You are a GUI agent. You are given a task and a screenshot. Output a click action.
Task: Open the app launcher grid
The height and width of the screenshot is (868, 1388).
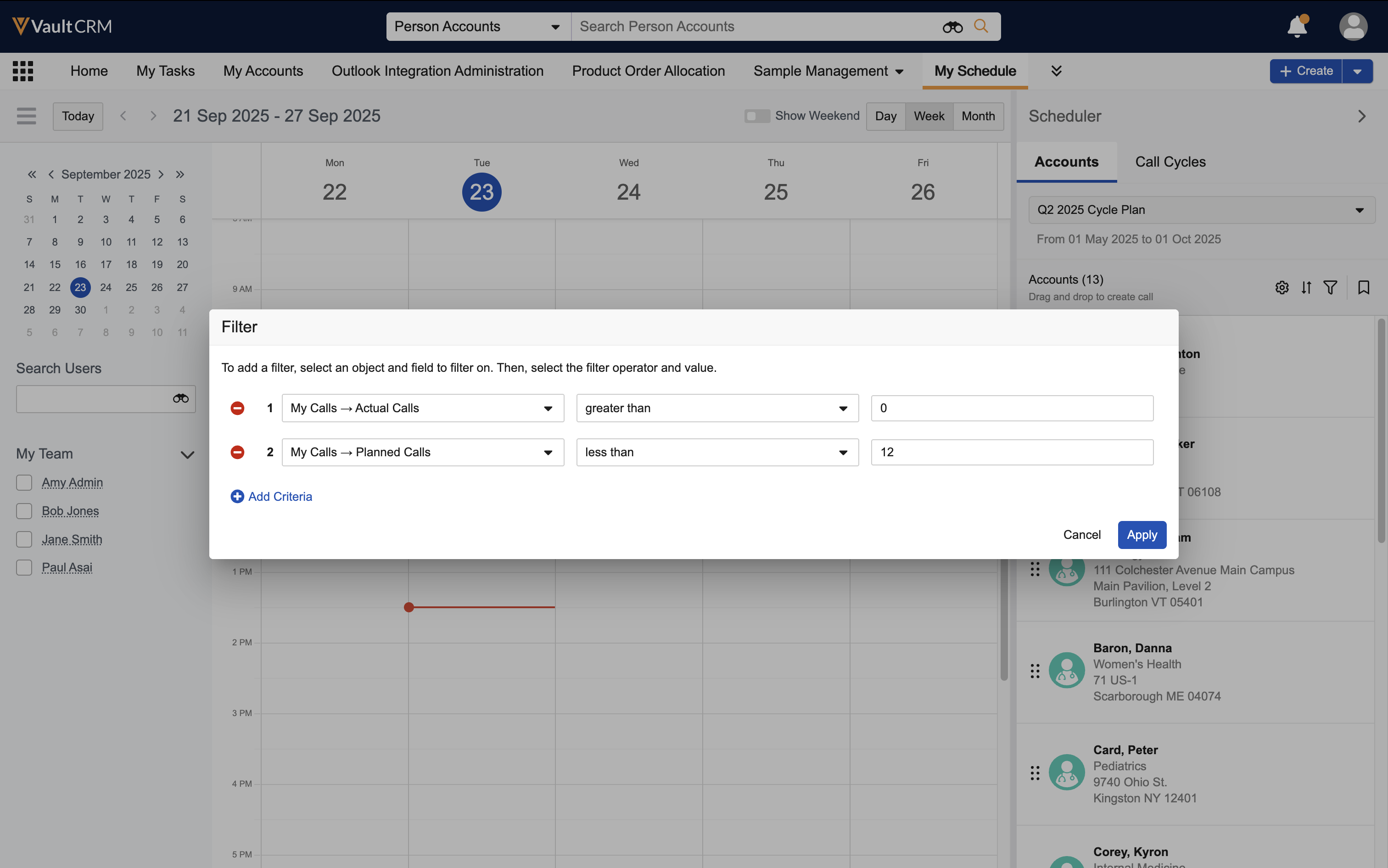[23, 71]
